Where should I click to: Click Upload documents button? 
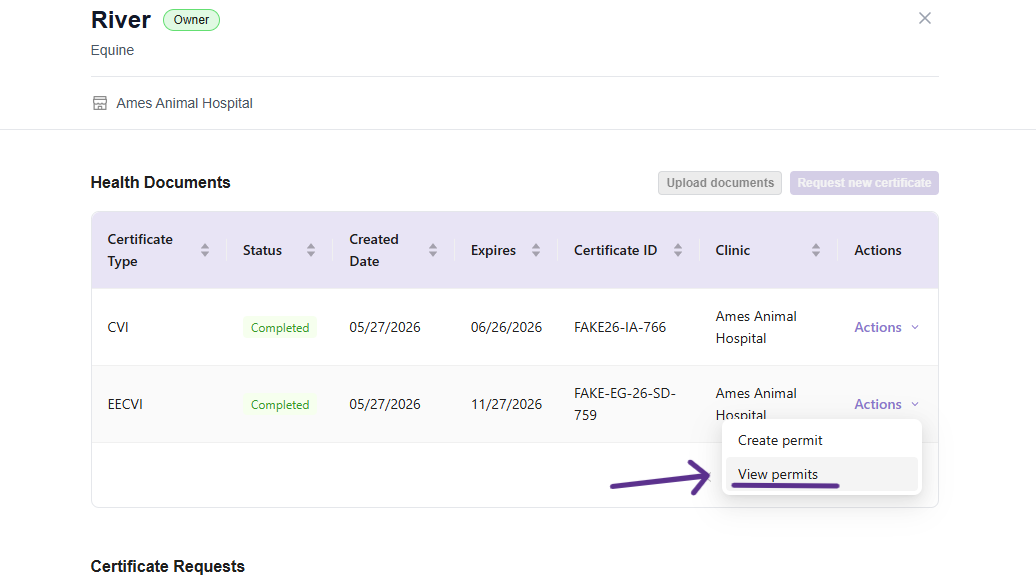click(720, 183)
